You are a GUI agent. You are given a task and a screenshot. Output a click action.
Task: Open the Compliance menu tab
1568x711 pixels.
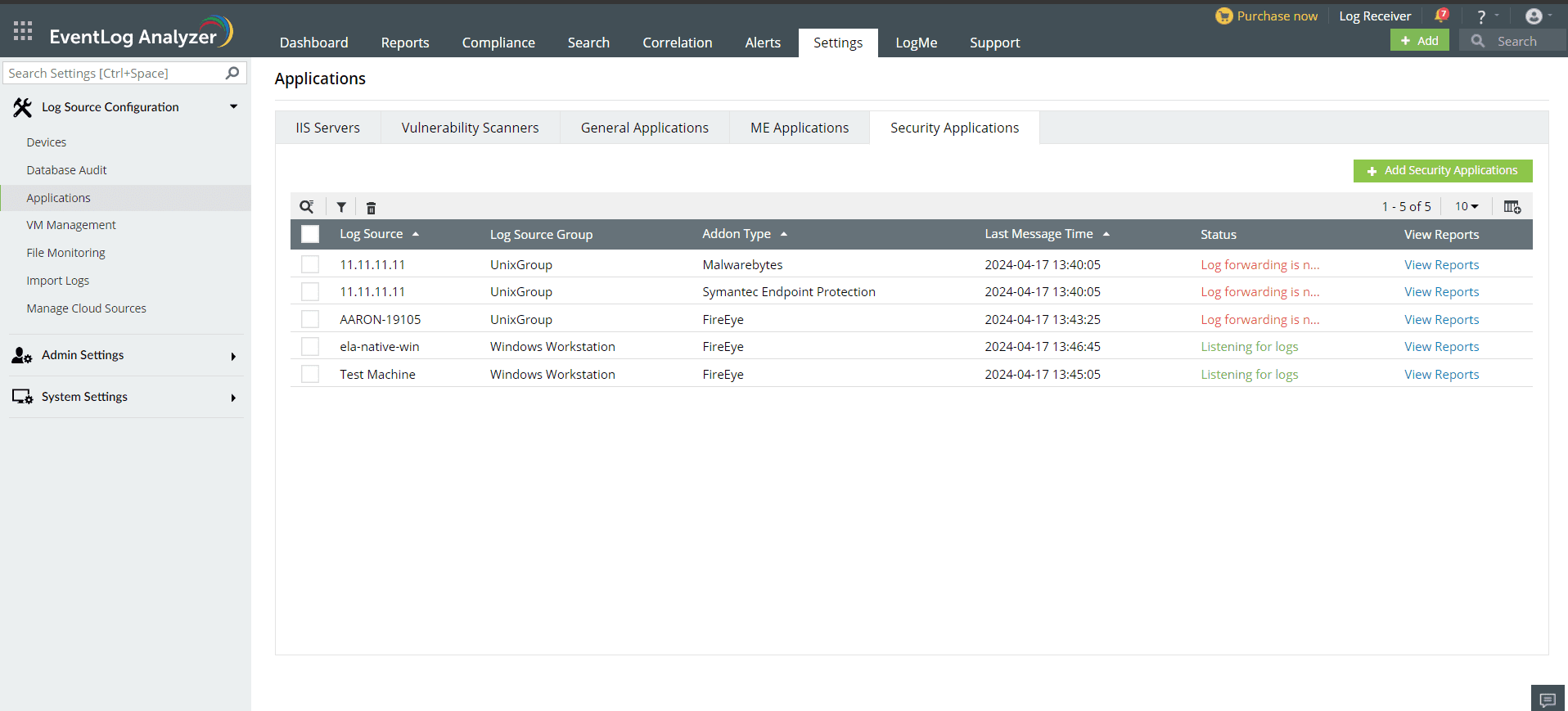[498, 43]
